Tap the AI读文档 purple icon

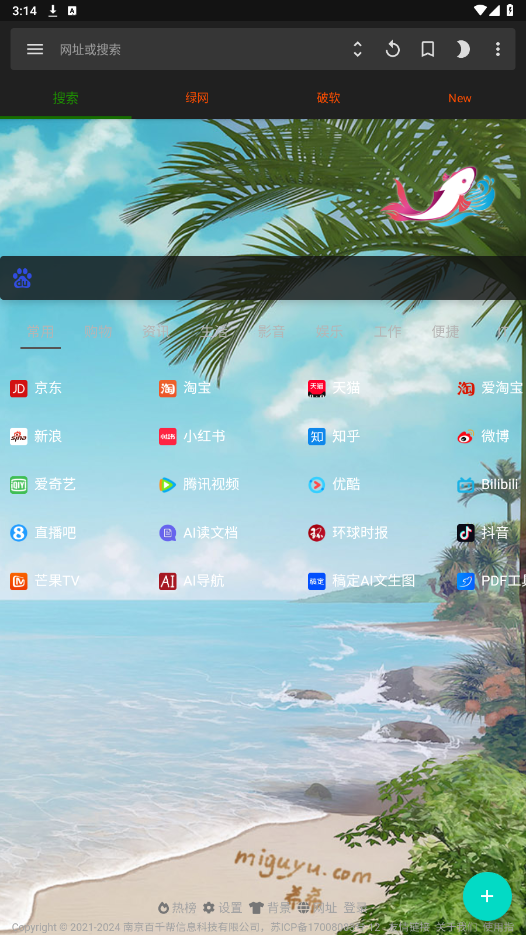tap(168, 532)
